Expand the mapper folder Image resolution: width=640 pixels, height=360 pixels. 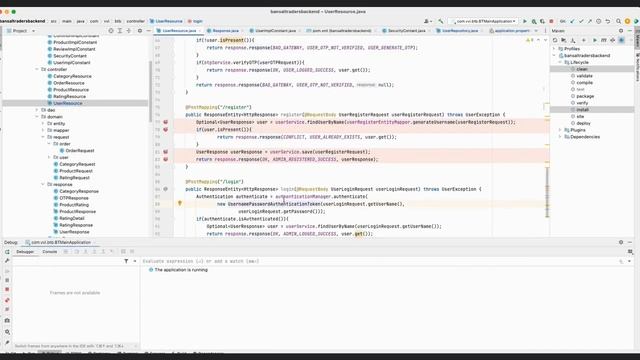(x=43, y=130)
